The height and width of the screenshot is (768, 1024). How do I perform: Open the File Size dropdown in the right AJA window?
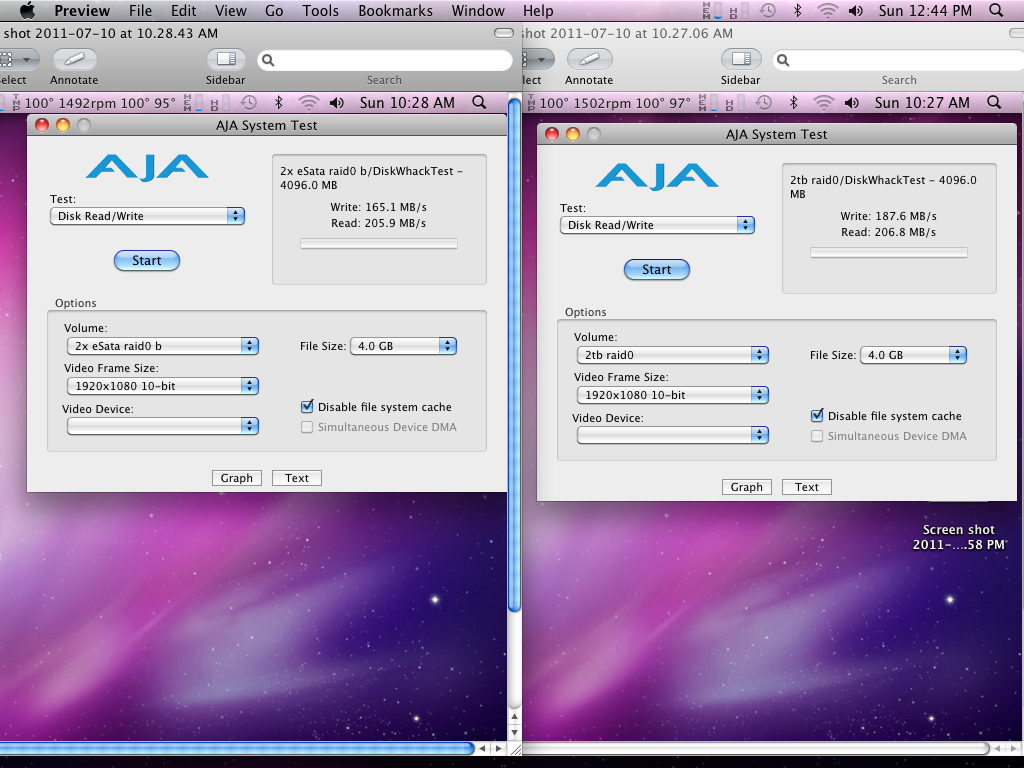point(914,355)
